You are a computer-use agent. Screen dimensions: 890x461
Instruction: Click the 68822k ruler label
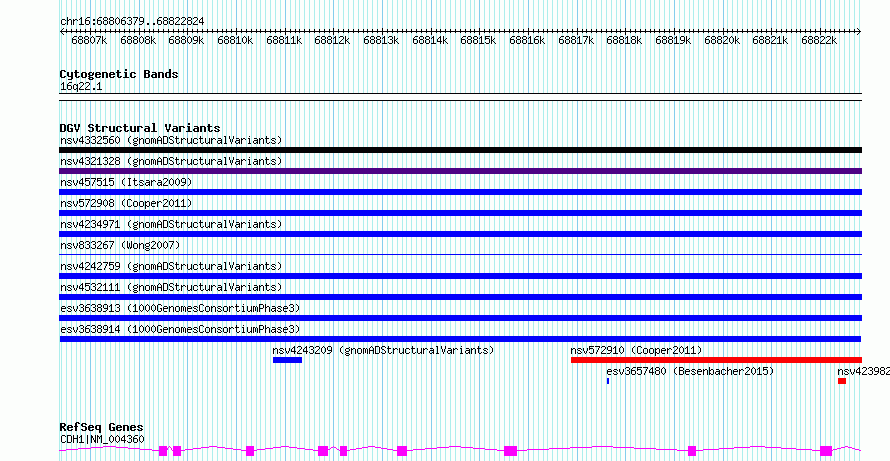(x=818, y=40)
